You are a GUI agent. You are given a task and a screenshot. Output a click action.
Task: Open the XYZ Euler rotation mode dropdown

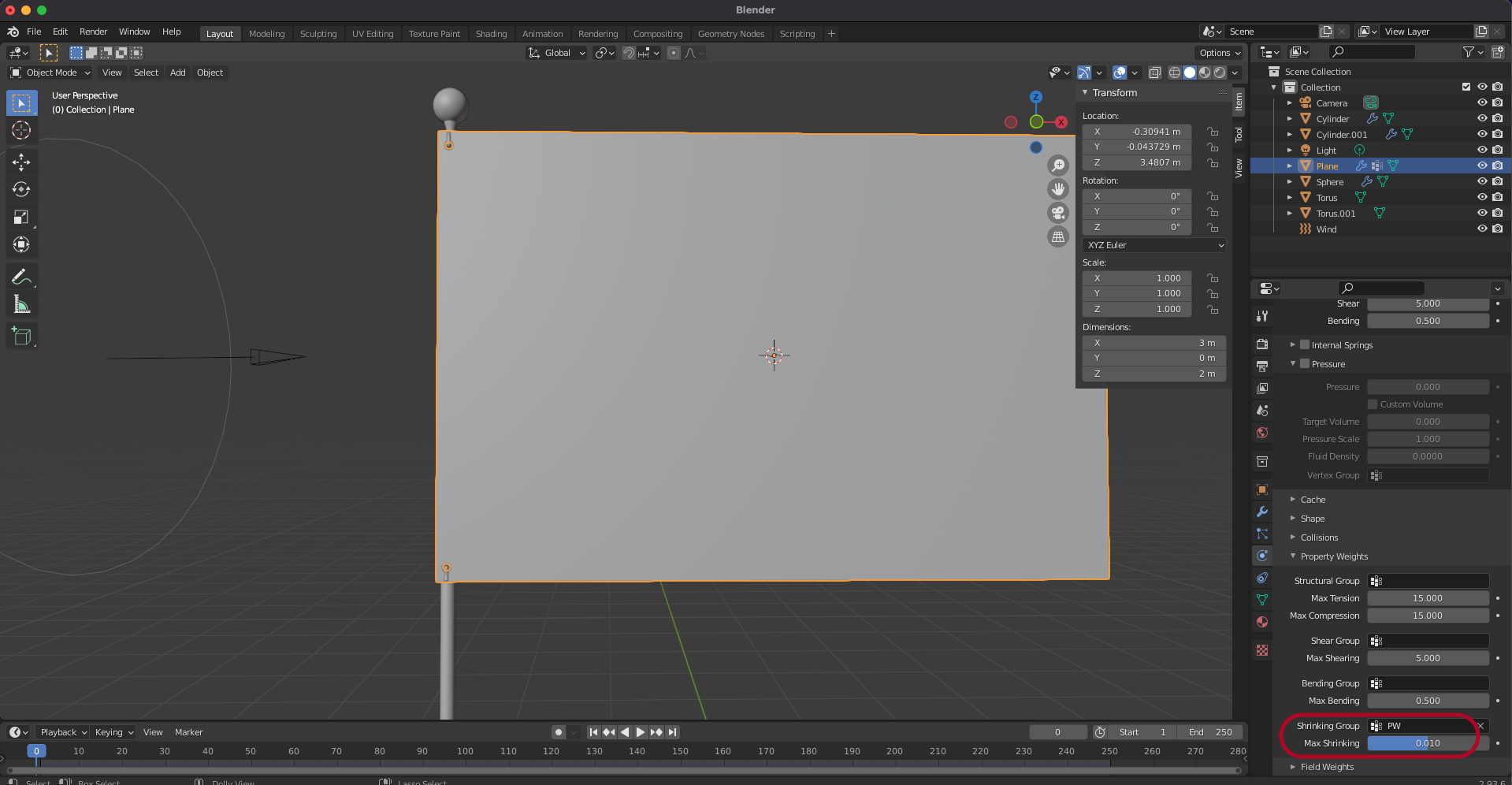[x=1154, y=245]
